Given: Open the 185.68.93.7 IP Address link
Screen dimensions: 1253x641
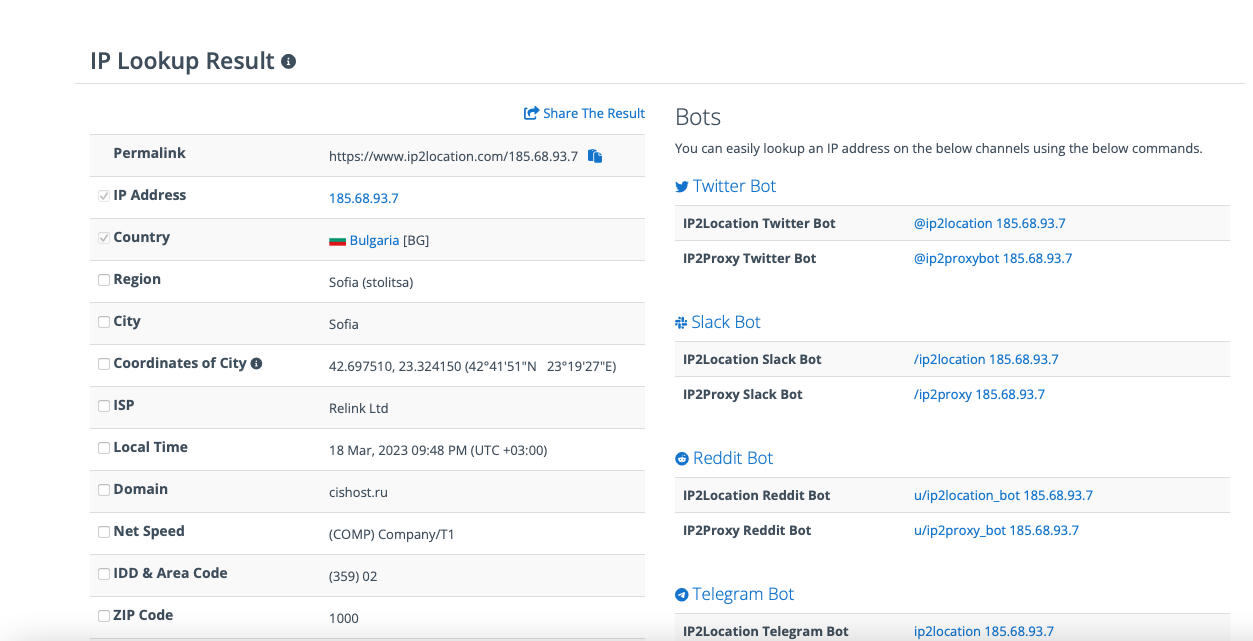Looking at the screenshot, I should coord(363,198).
